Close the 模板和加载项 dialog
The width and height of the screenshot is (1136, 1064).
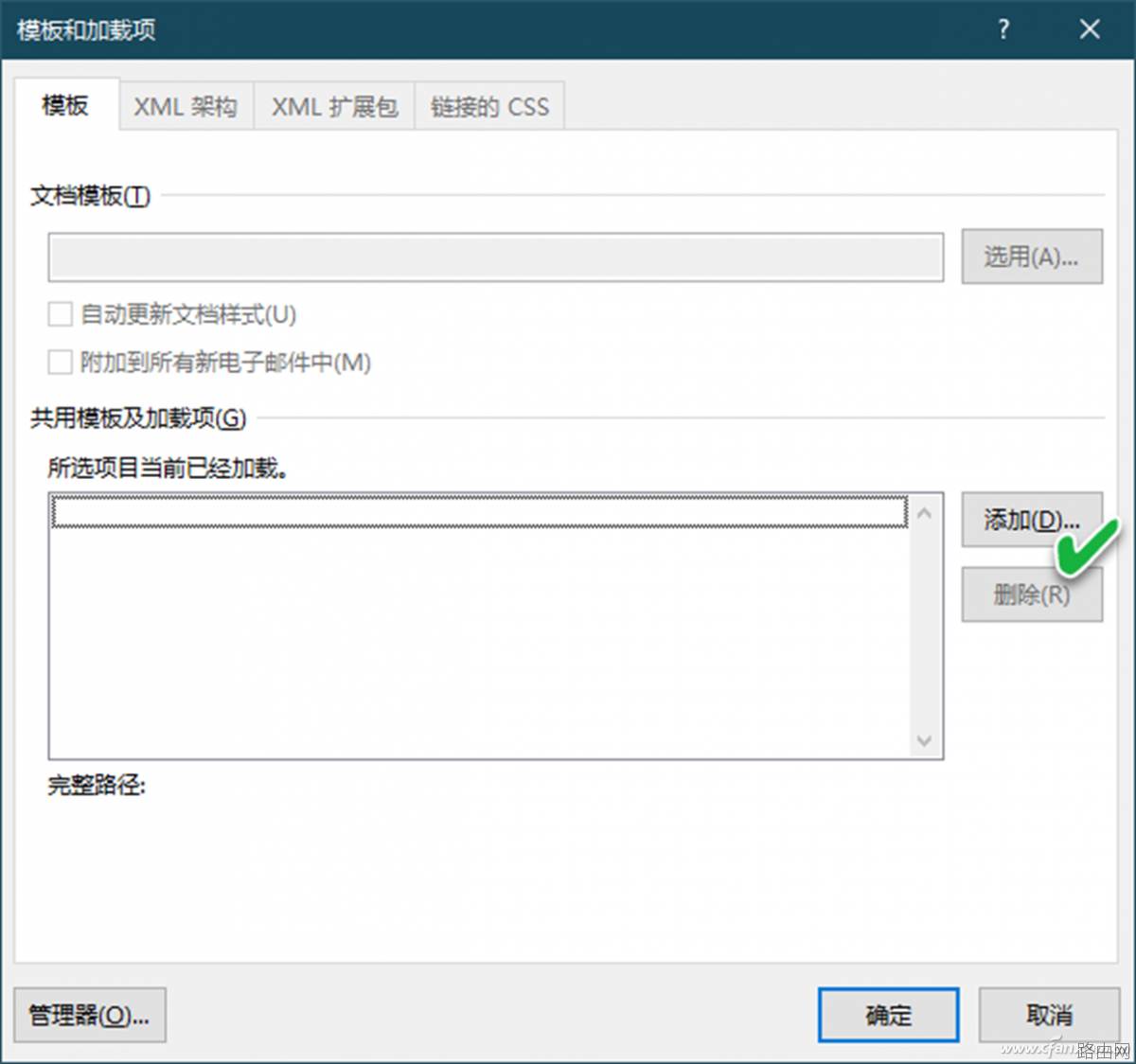tap(1090, 29)
